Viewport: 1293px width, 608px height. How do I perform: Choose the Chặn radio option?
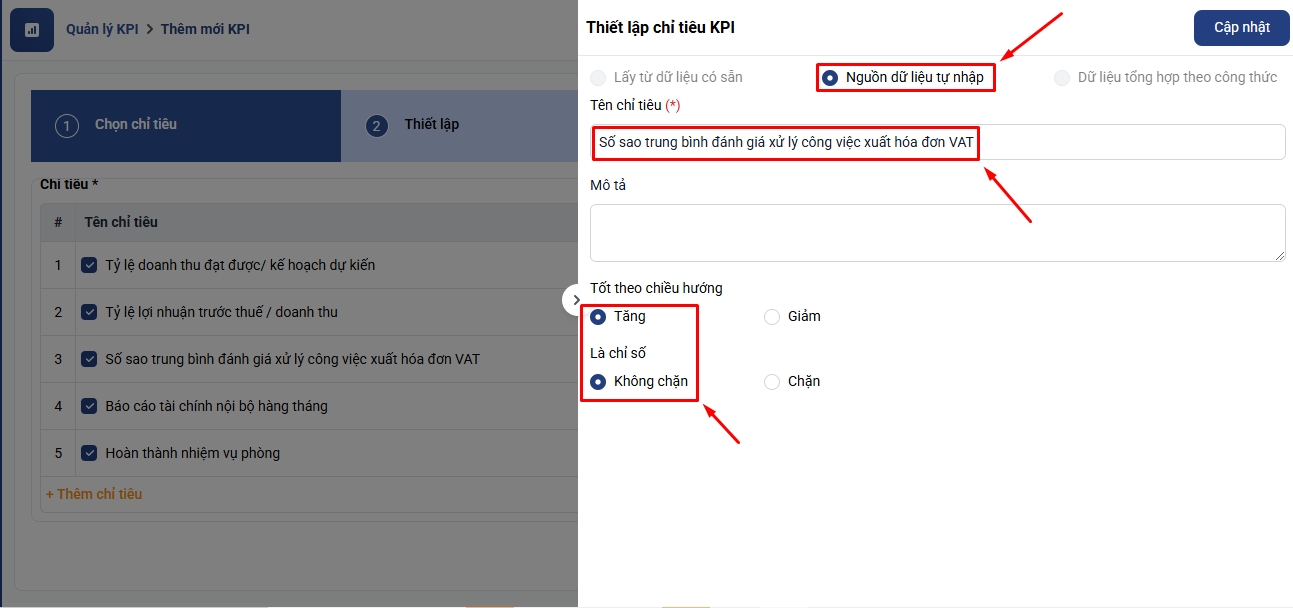[772, 382]
